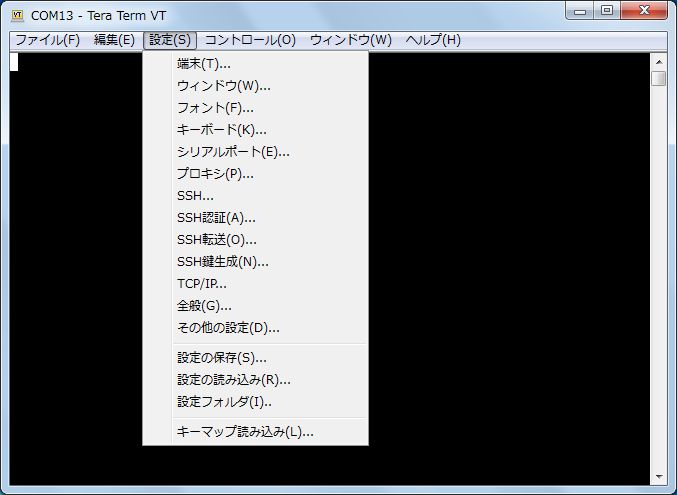Select シリアルポート(E)... menu entry

[256, 152]
